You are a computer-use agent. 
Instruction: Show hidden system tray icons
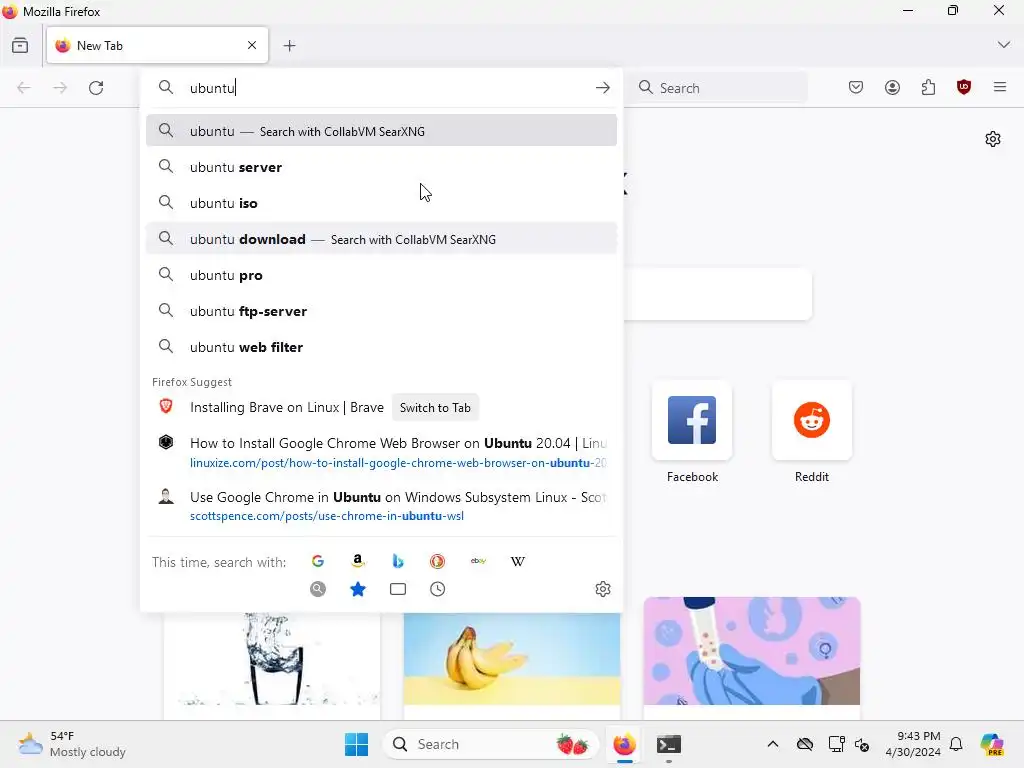(x=773, y=744)
